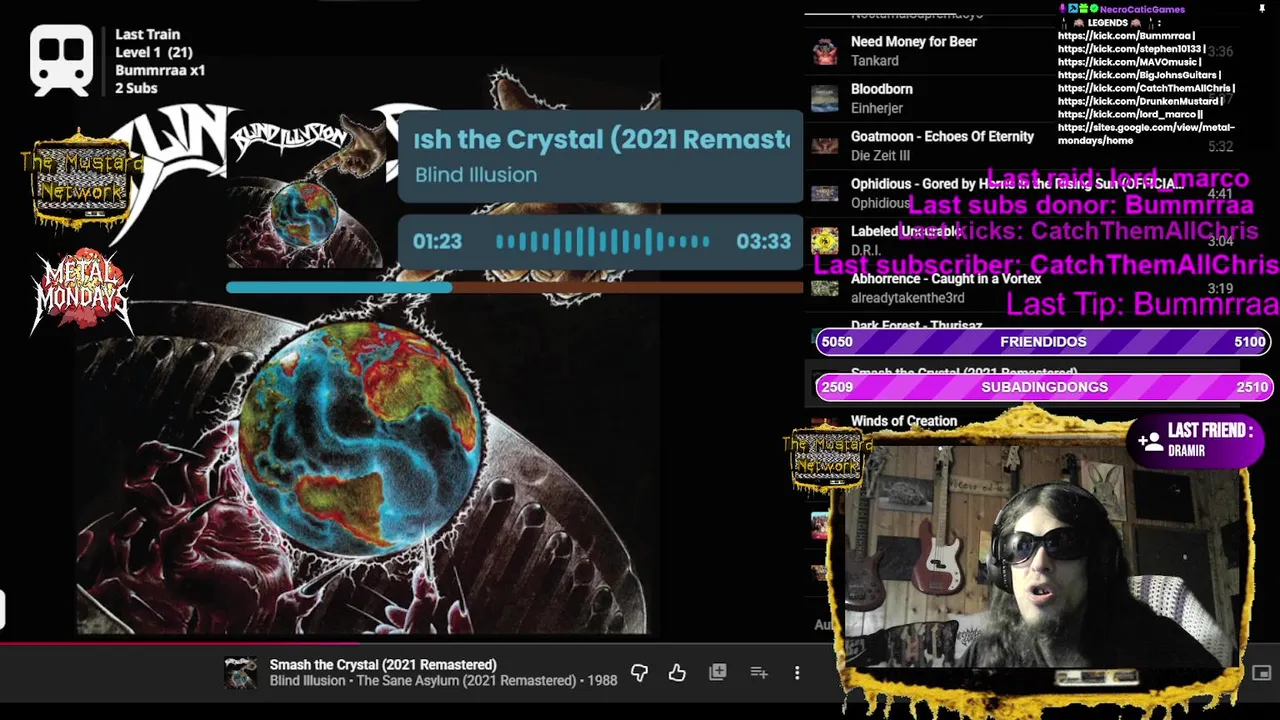Like the song with thumbs-up icon
The image size is (1280, 720).
[x=677, y=673]
